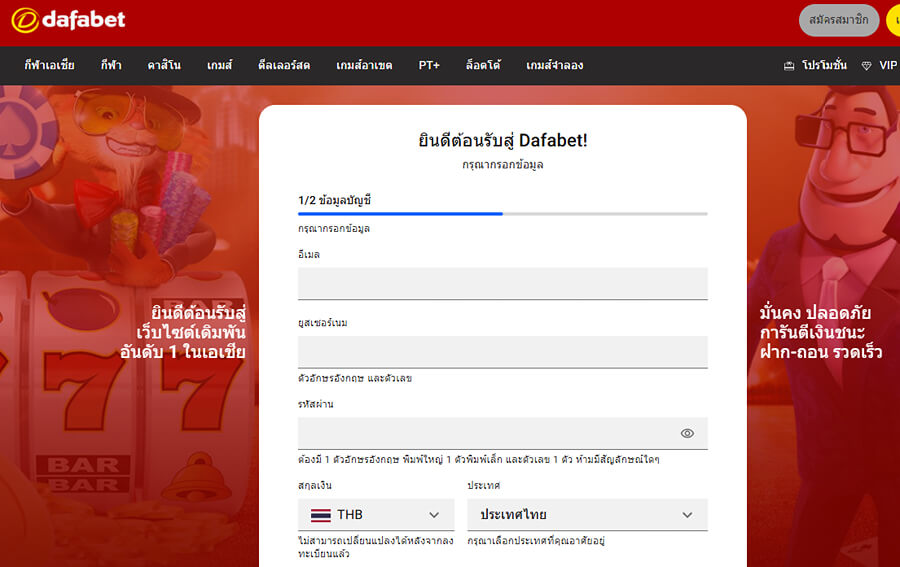The width and height of the screenshot is (900, 567).
Task: Open กีฬา menu item
Action: pyautogui.click(x=111, y=65)
